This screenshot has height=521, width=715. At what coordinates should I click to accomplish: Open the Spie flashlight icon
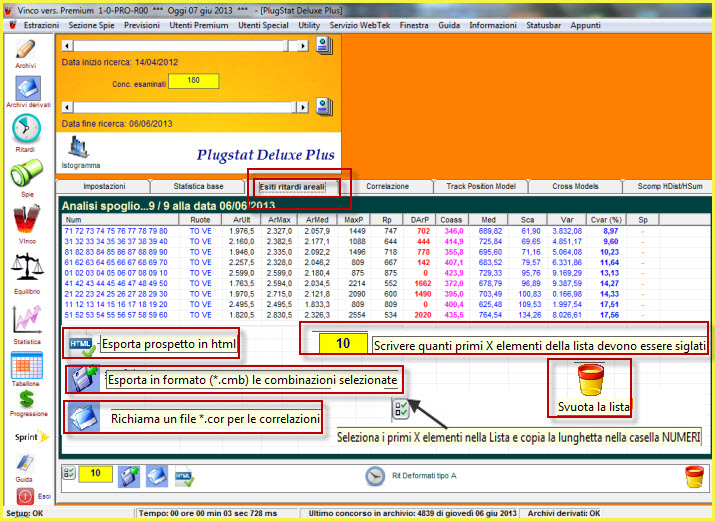point(26,173)
